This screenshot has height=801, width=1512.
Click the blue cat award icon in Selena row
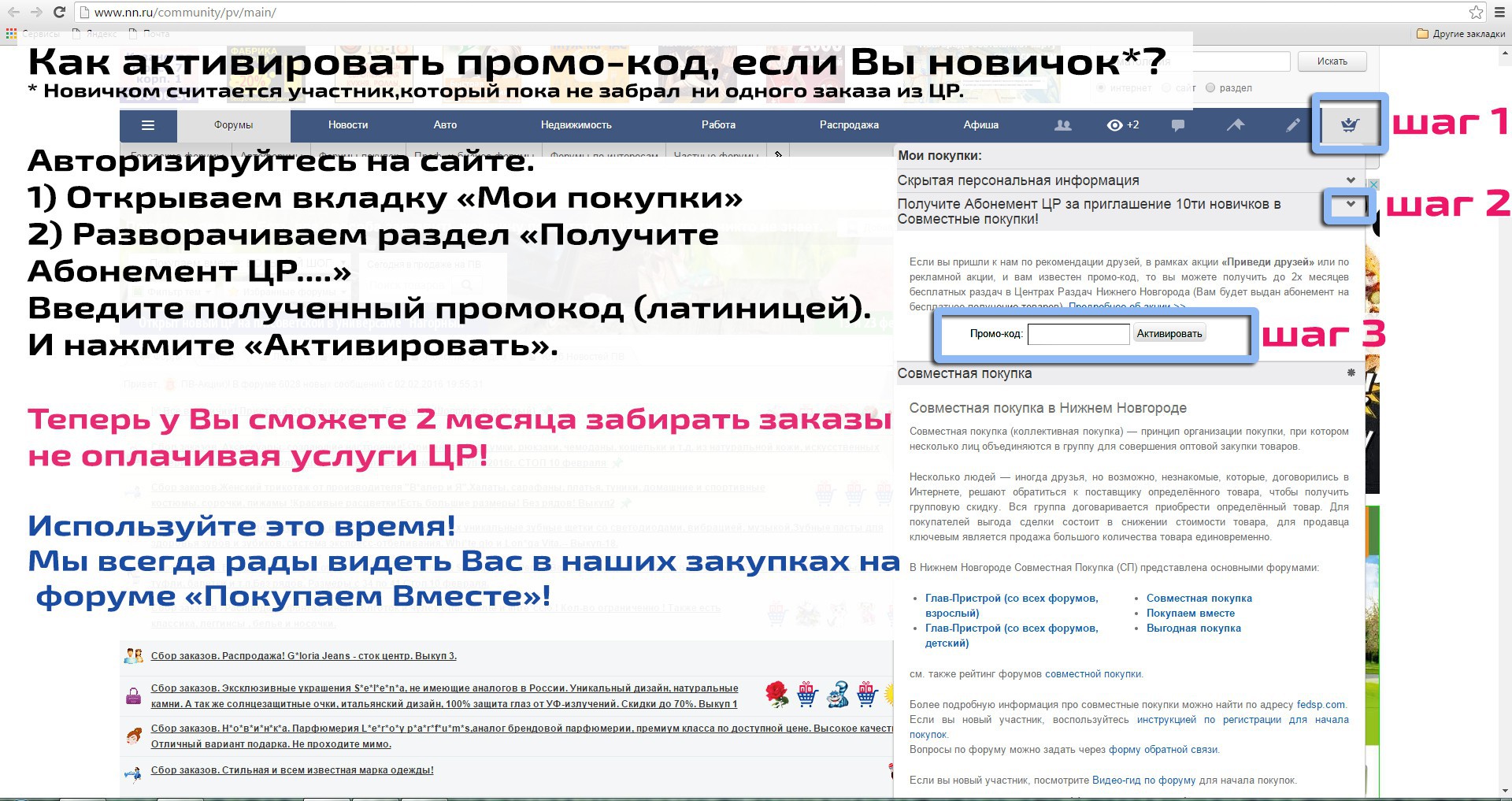coord(838,694)
